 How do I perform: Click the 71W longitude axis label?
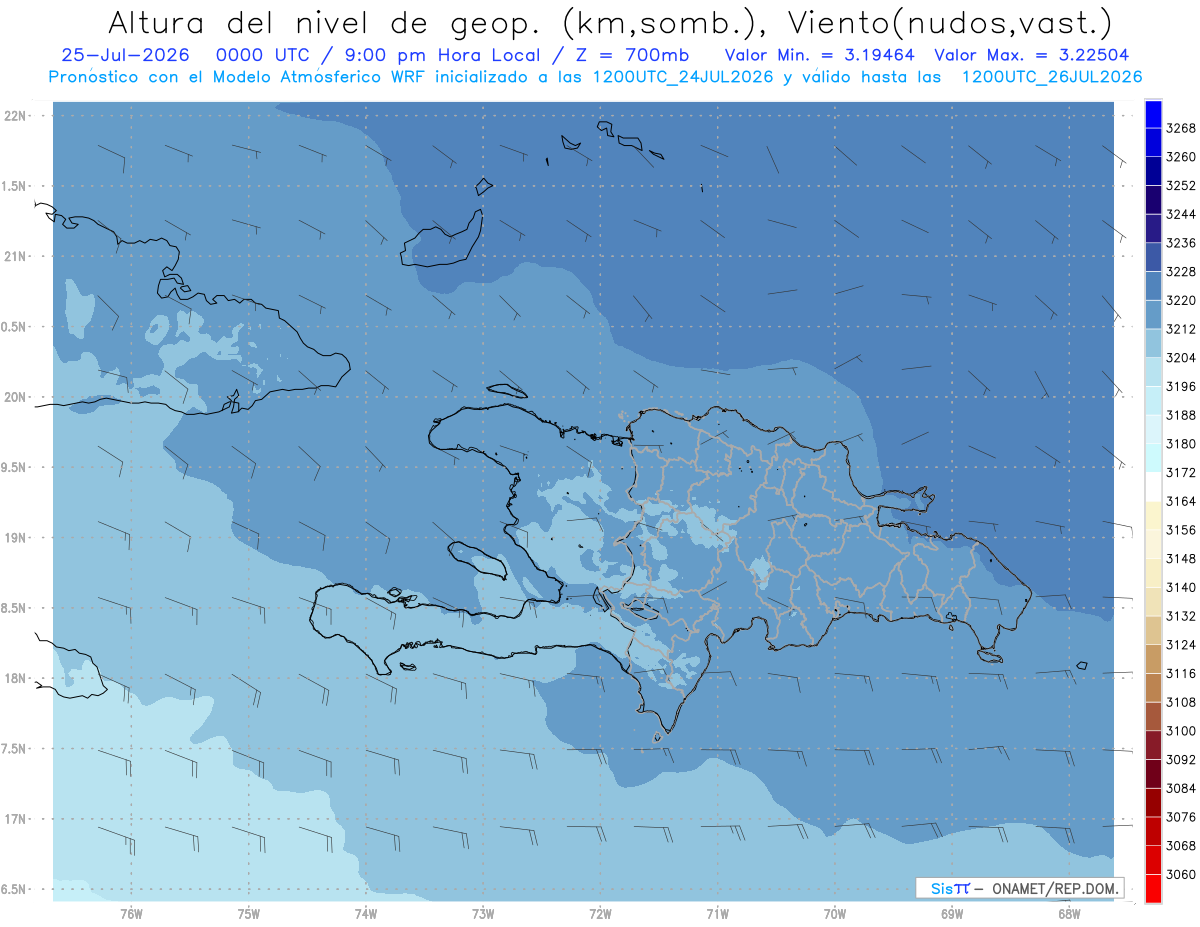pos(717,914)
